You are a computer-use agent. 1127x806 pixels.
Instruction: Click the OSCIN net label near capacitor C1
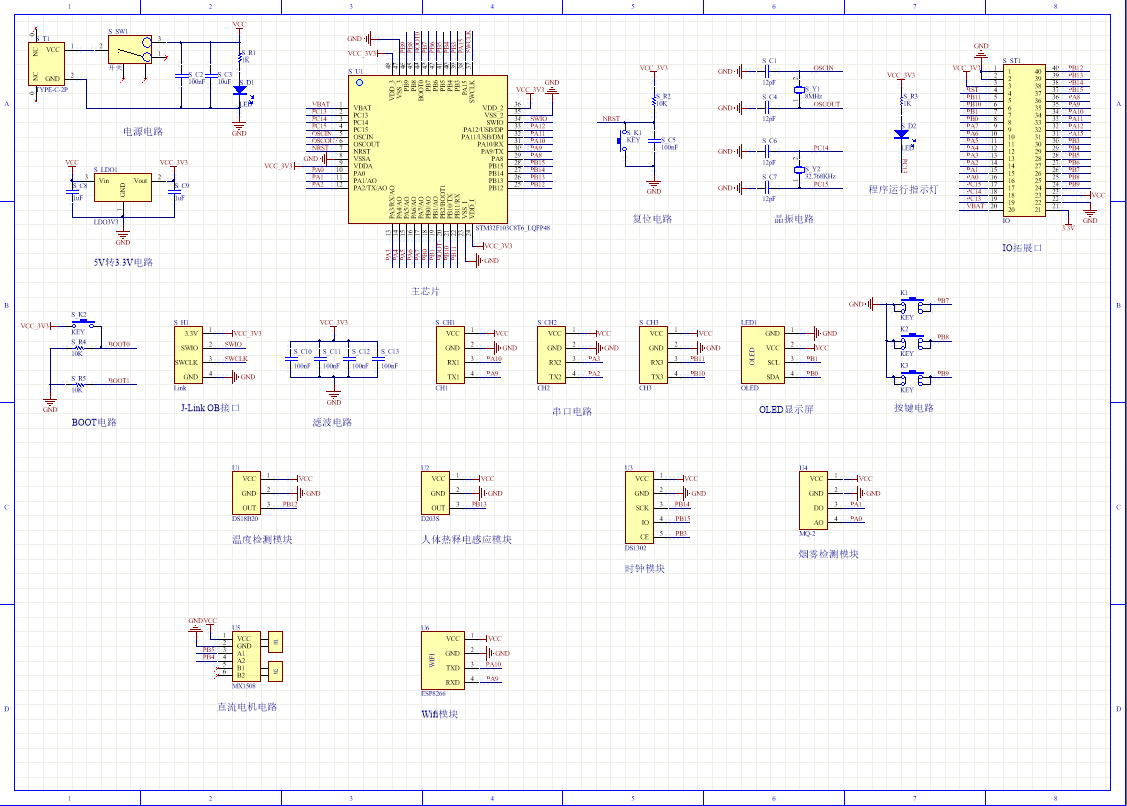pyautogui.click(x=824, y=68)
